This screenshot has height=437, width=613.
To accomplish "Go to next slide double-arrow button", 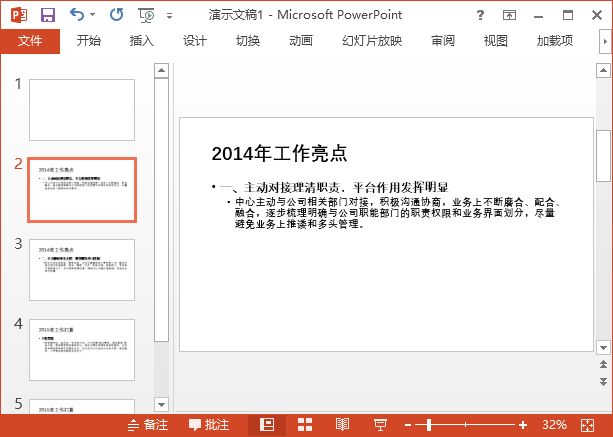I will (603, 381).
